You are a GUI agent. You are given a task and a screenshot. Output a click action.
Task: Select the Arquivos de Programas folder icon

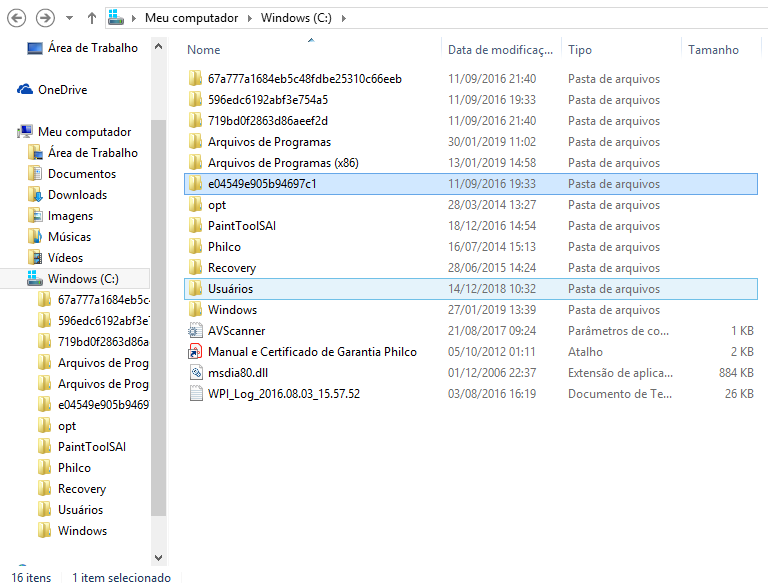195,142
